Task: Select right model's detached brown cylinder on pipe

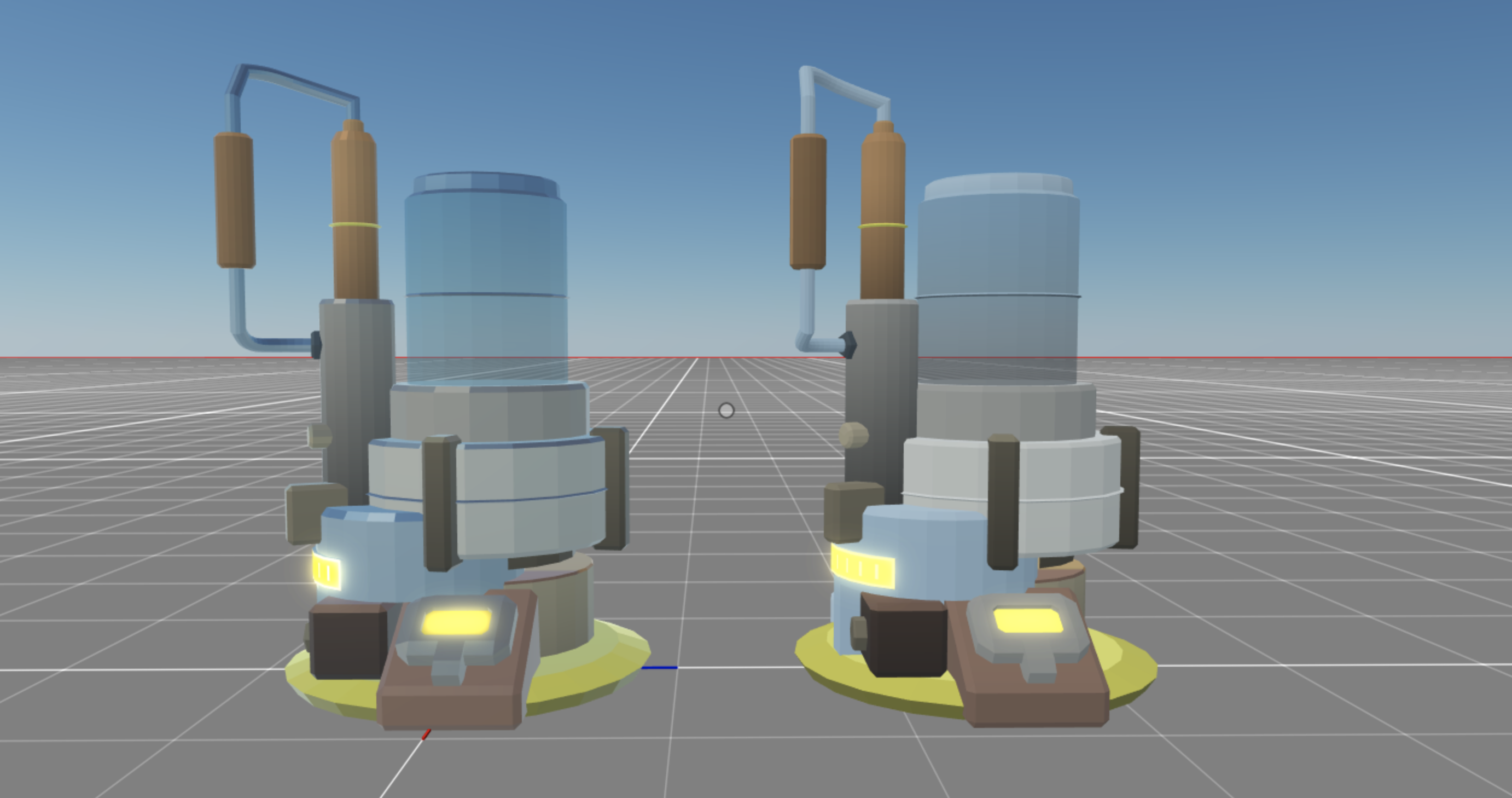Action: coord(808,202)
